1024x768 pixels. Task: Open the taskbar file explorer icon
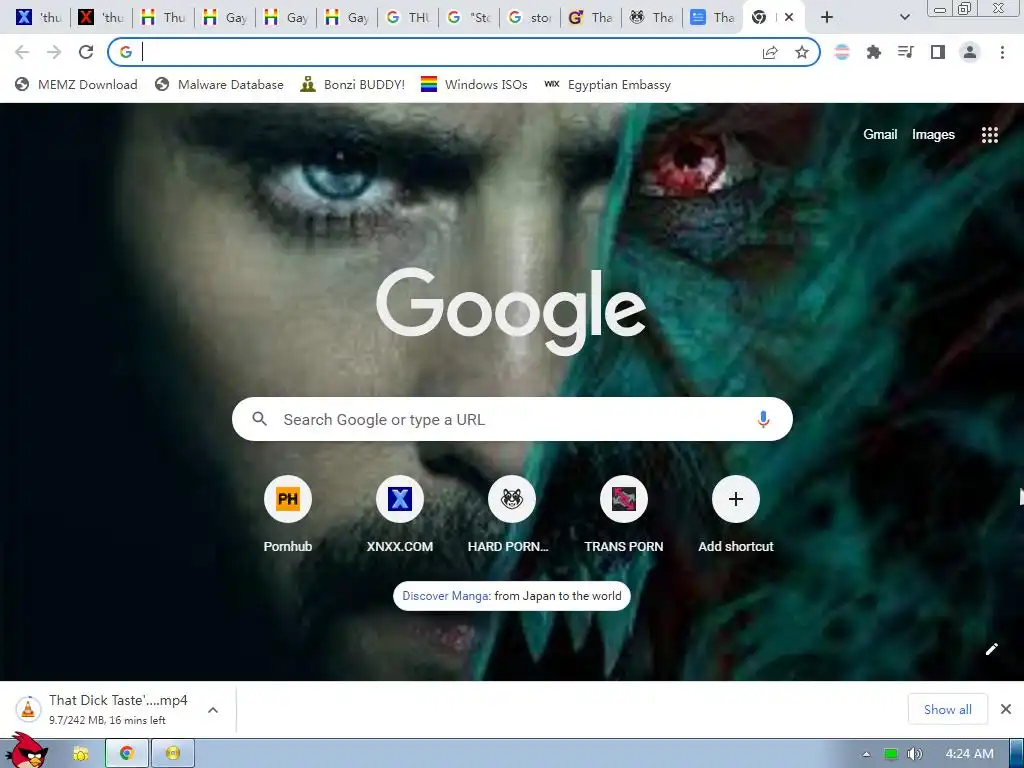81,754
